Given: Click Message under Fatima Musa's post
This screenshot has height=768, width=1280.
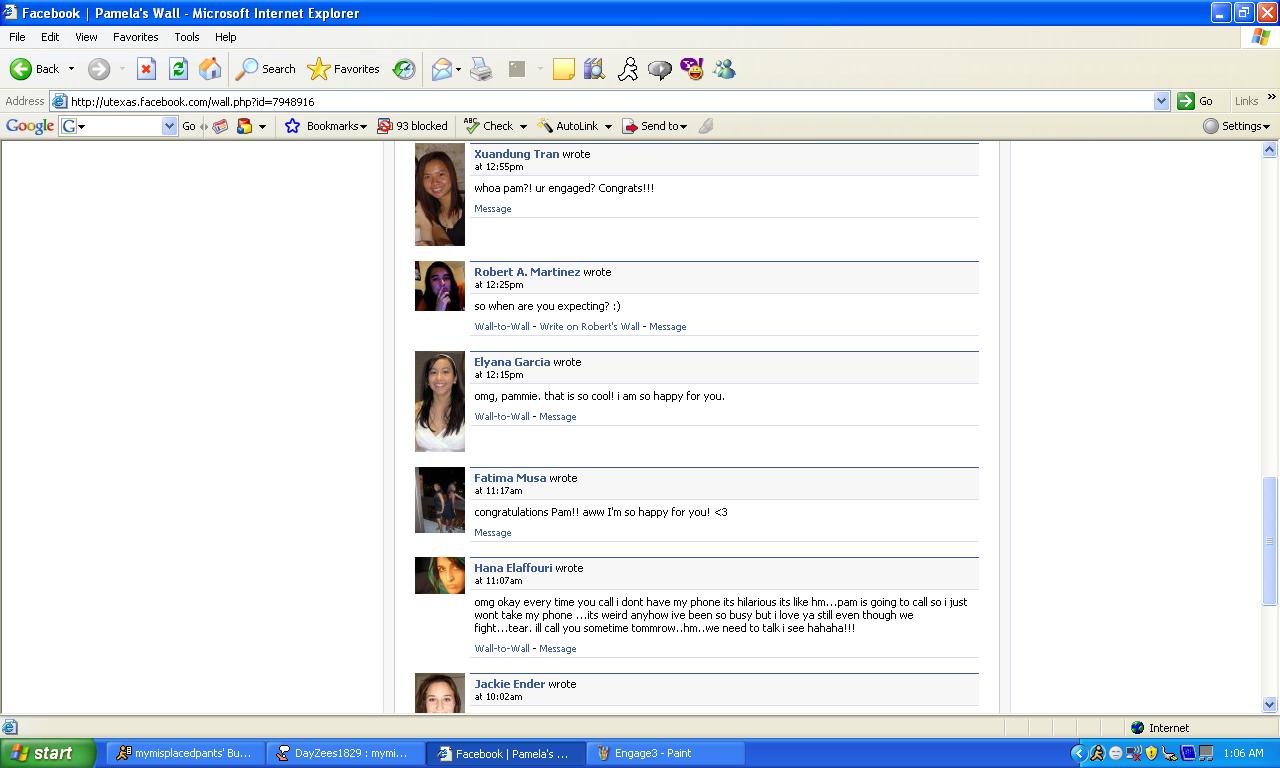Looking at the screenshot, I should (493, 533).
